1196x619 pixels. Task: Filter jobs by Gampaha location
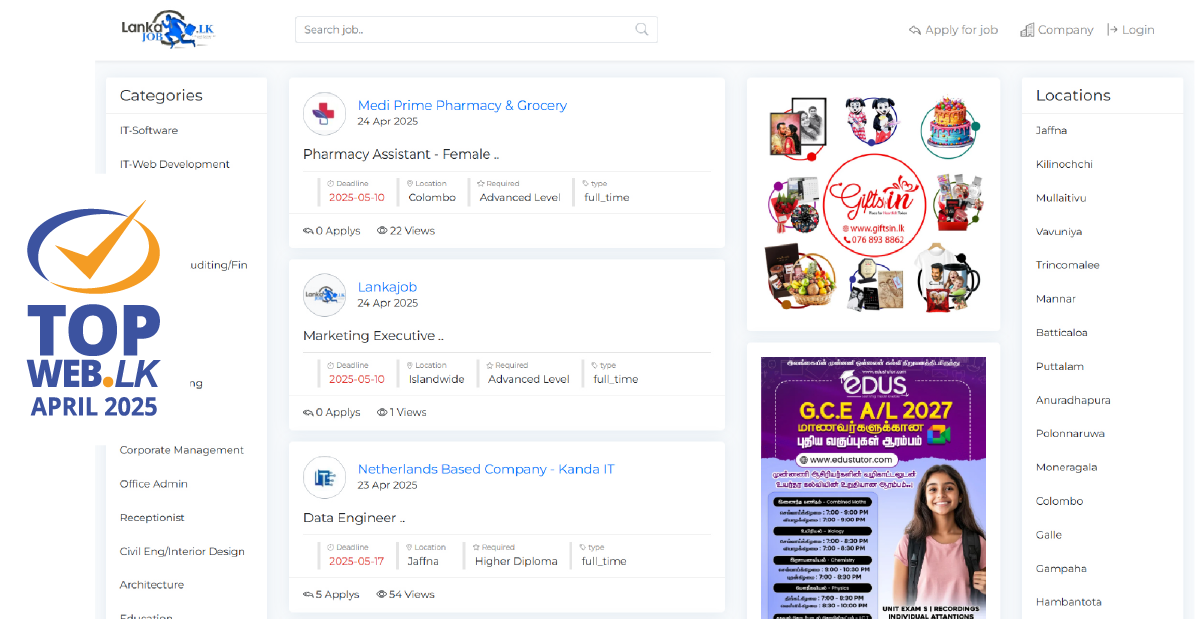pos(1061,568)
